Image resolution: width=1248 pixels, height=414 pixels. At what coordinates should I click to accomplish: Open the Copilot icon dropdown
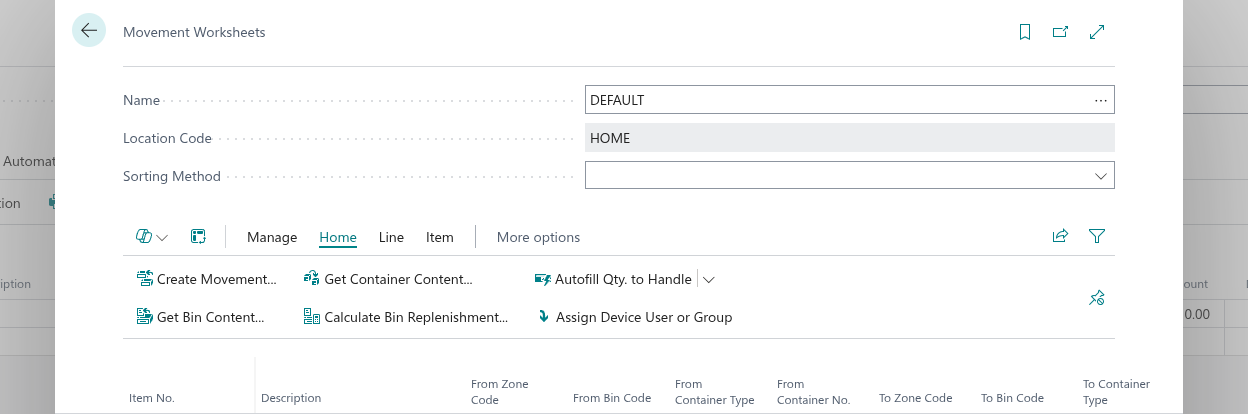tap(151, 237)
